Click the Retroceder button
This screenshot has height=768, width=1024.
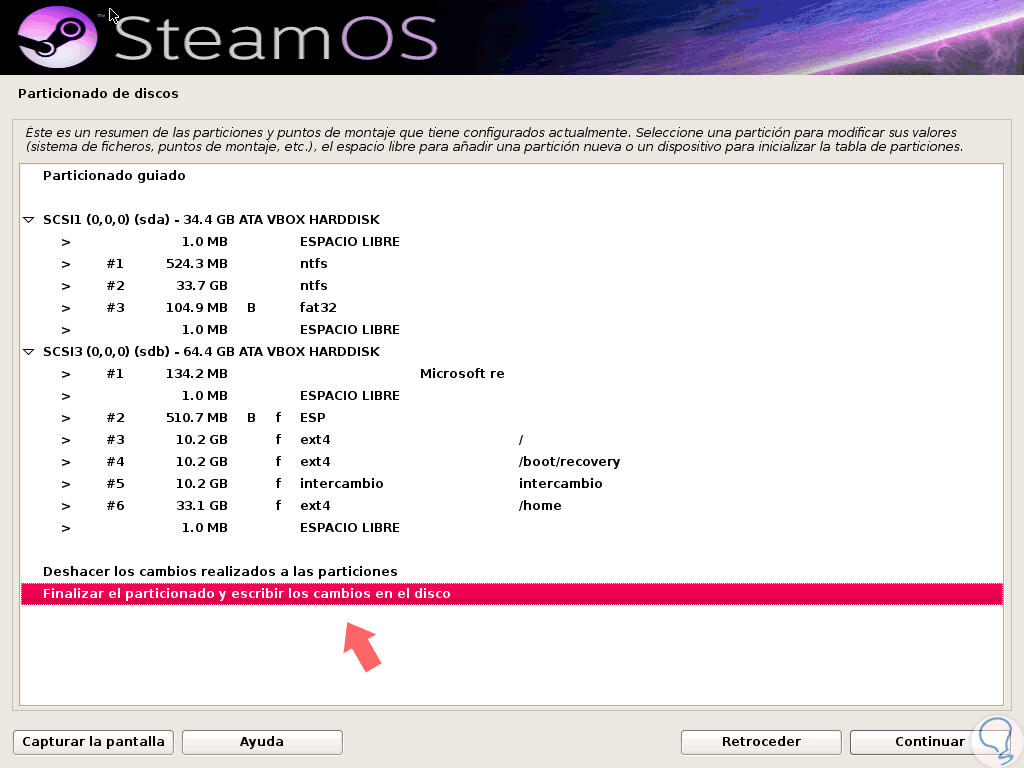pyautogui.click(x=761, y=742)
